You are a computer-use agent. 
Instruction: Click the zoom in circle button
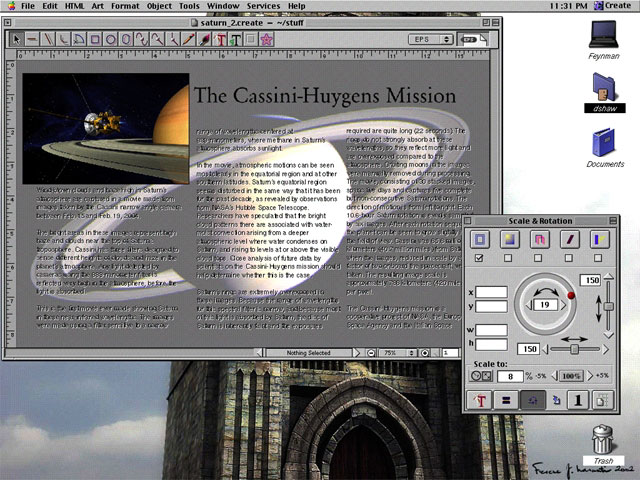click(x=425, y=353)
